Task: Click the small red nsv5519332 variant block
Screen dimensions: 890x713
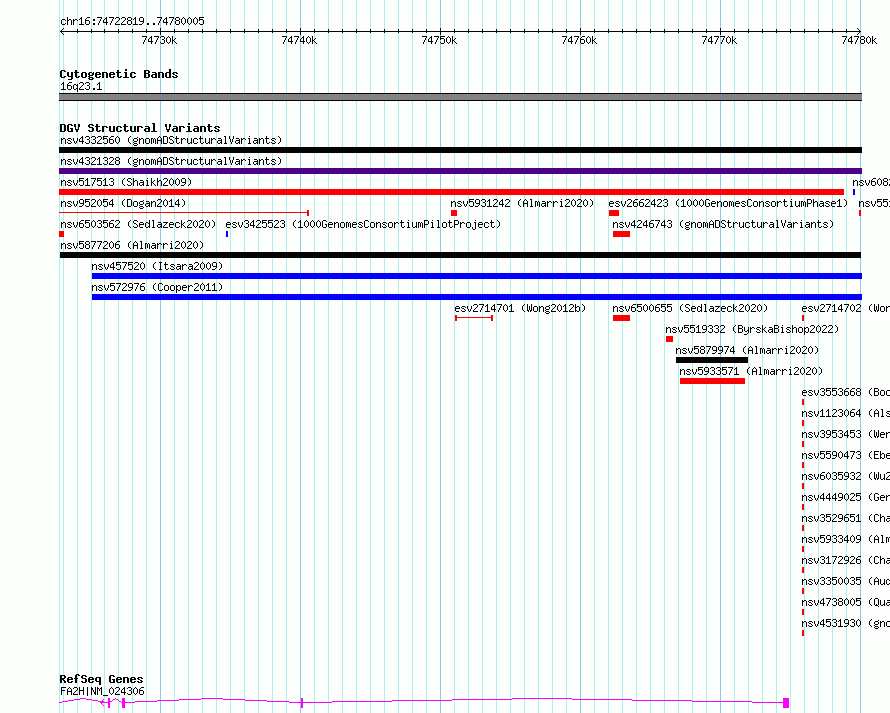Action: tap(670, 339)
